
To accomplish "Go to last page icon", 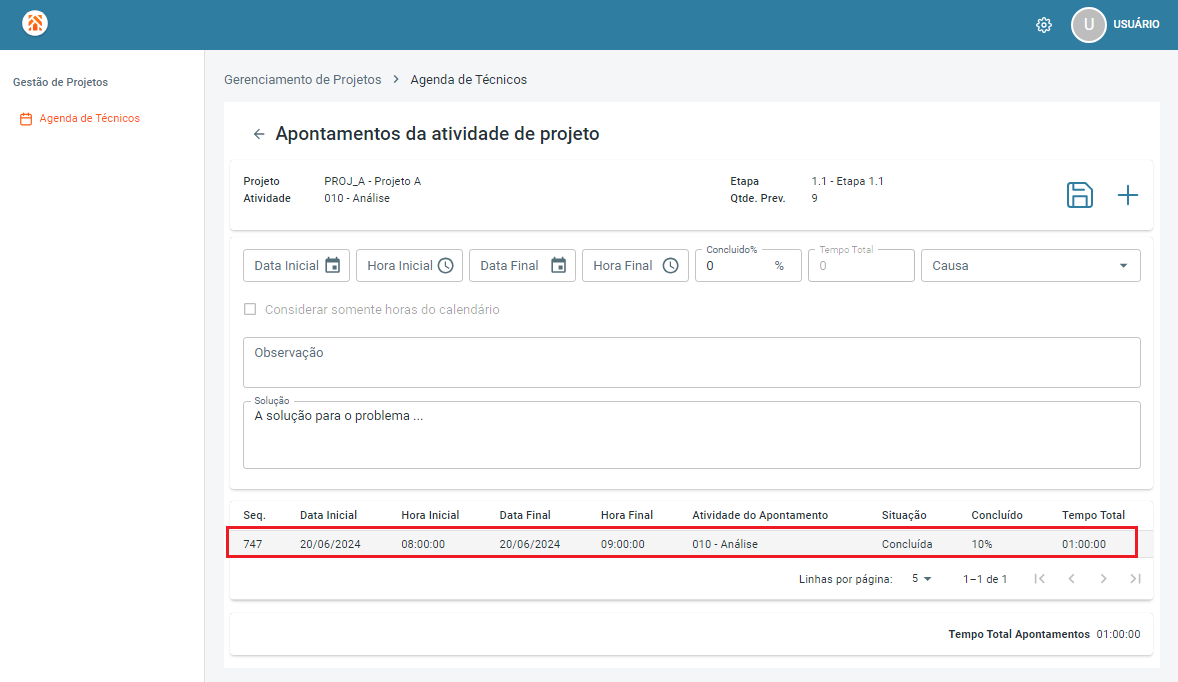I will 1135,579.
